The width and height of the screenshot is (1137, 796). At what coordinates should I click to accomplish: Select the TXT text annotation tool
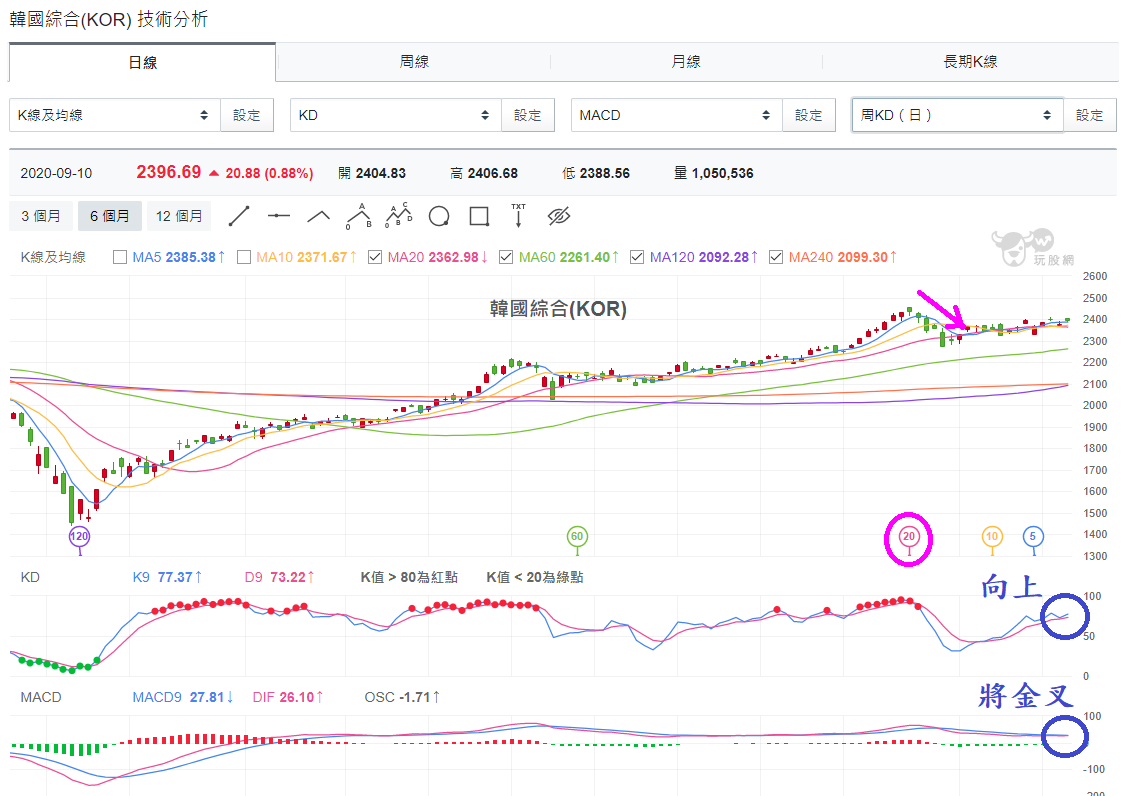tap(518, 215)
